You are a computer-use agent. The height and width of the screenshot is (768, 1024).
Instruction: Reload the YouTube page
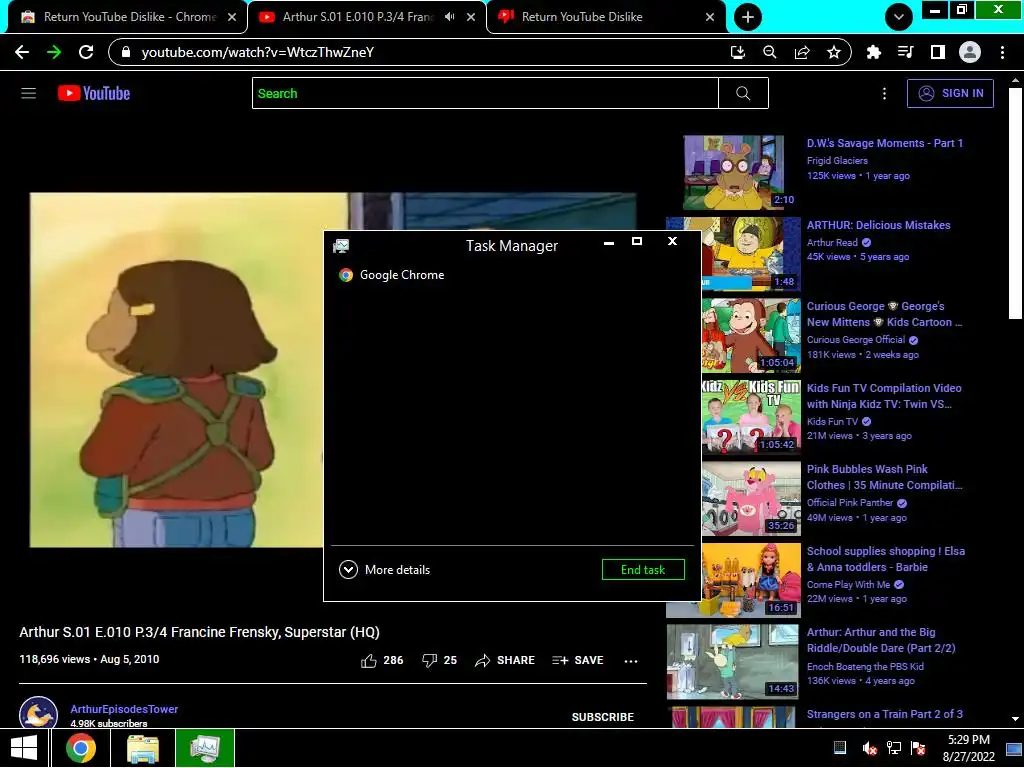point(86,52)
